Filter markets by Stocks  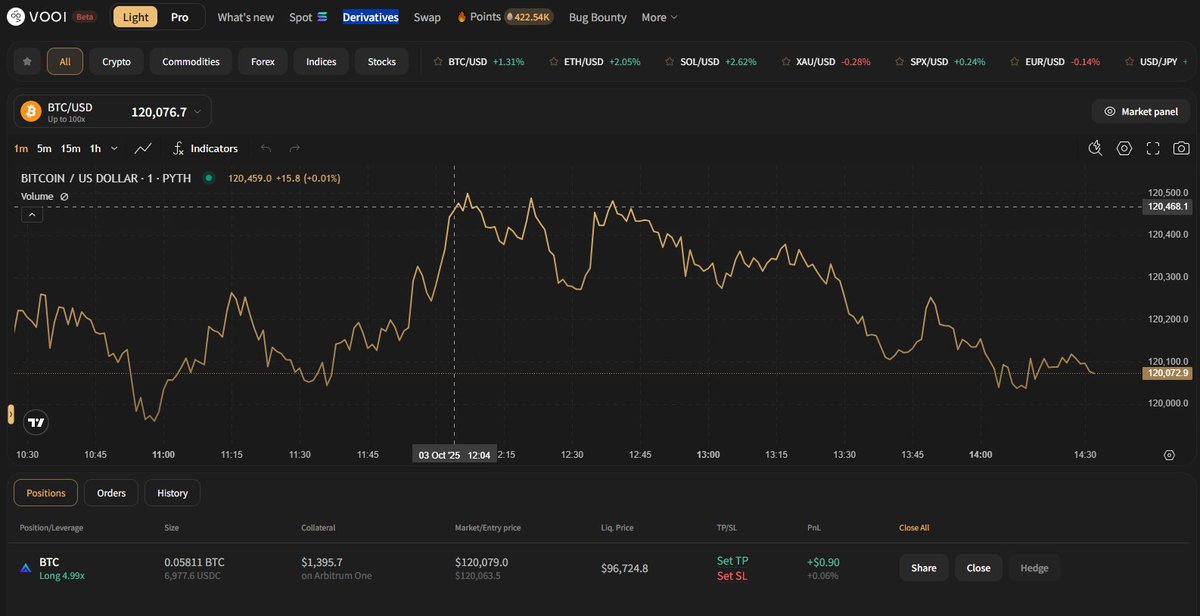pyautogui.click(x=382, y=61)
